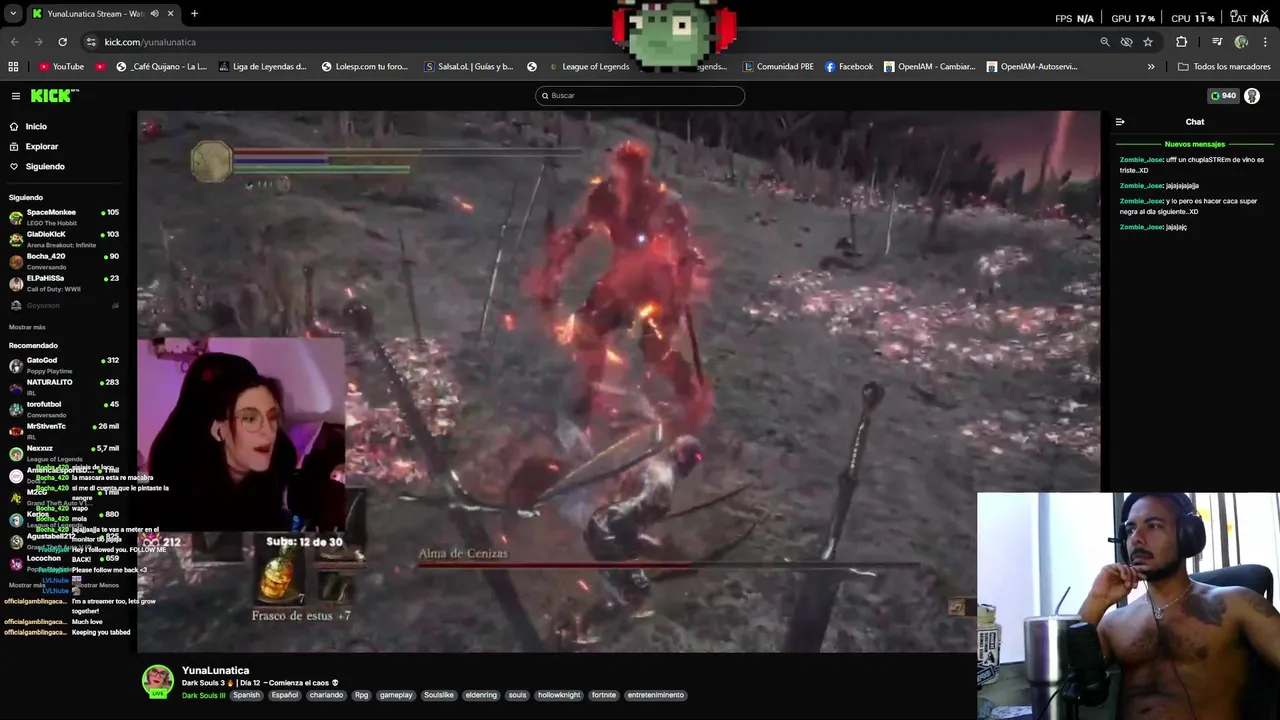Click the KICK logo
Screen dimensions: 1280x720
point(53,96)
